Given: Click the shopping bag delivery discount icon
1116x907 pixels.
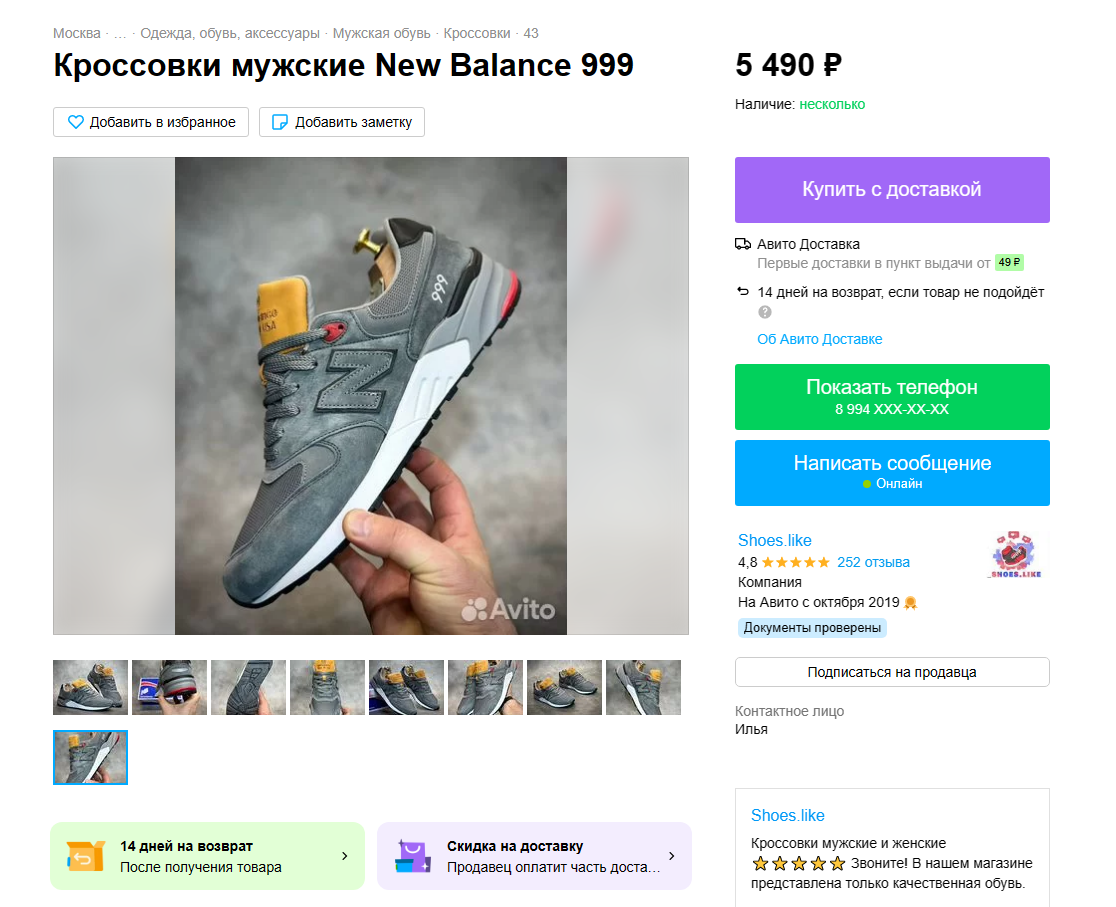Looking at the screenshot, I should click(x=412, y=856).
